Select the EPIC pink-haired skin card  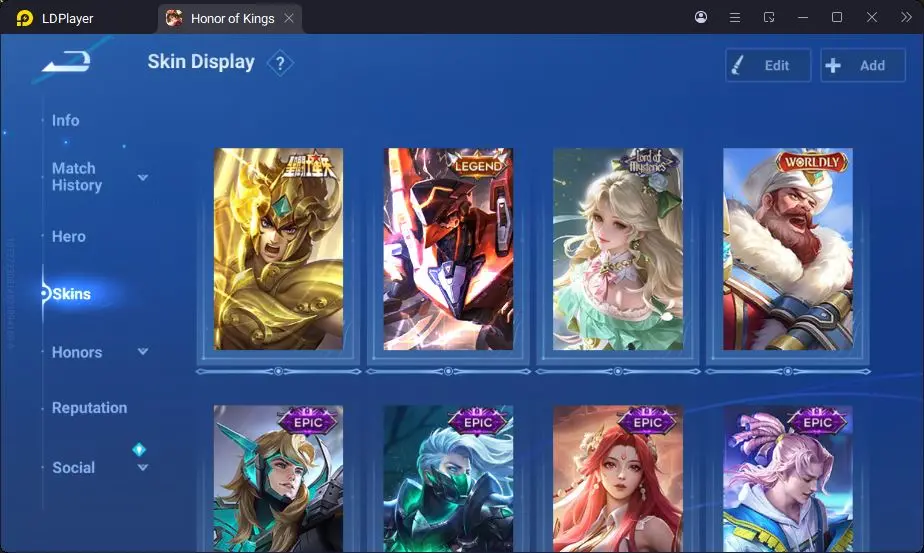[788, 479]
